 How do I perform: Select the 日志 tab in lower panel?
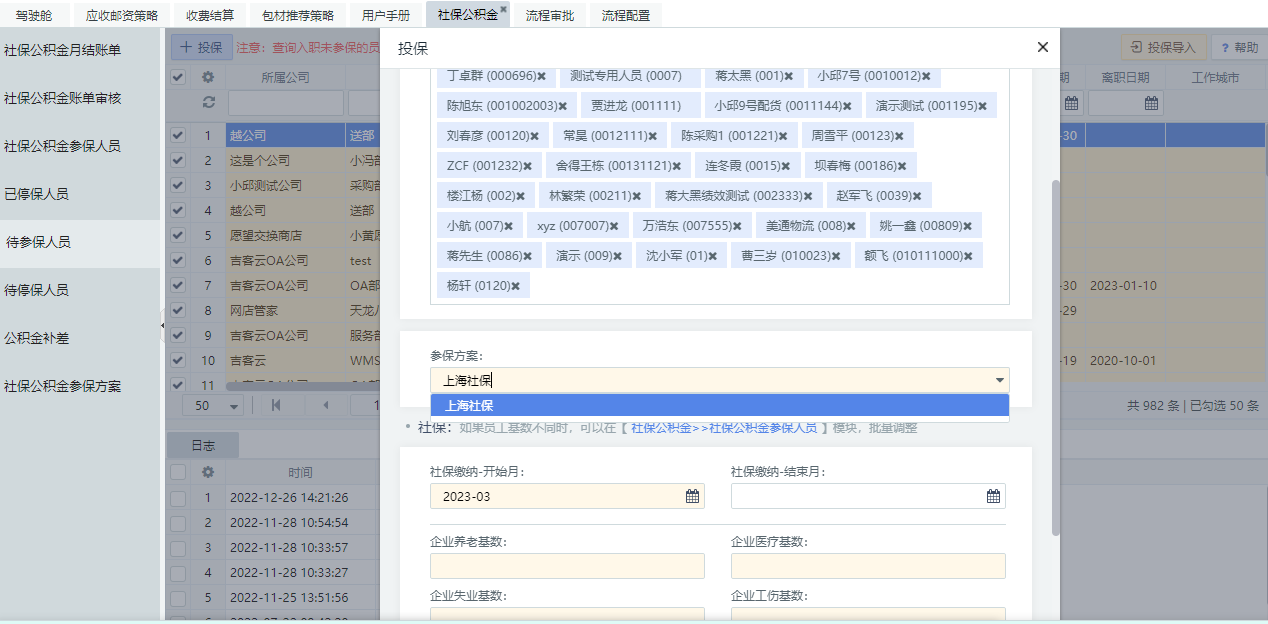202,445
